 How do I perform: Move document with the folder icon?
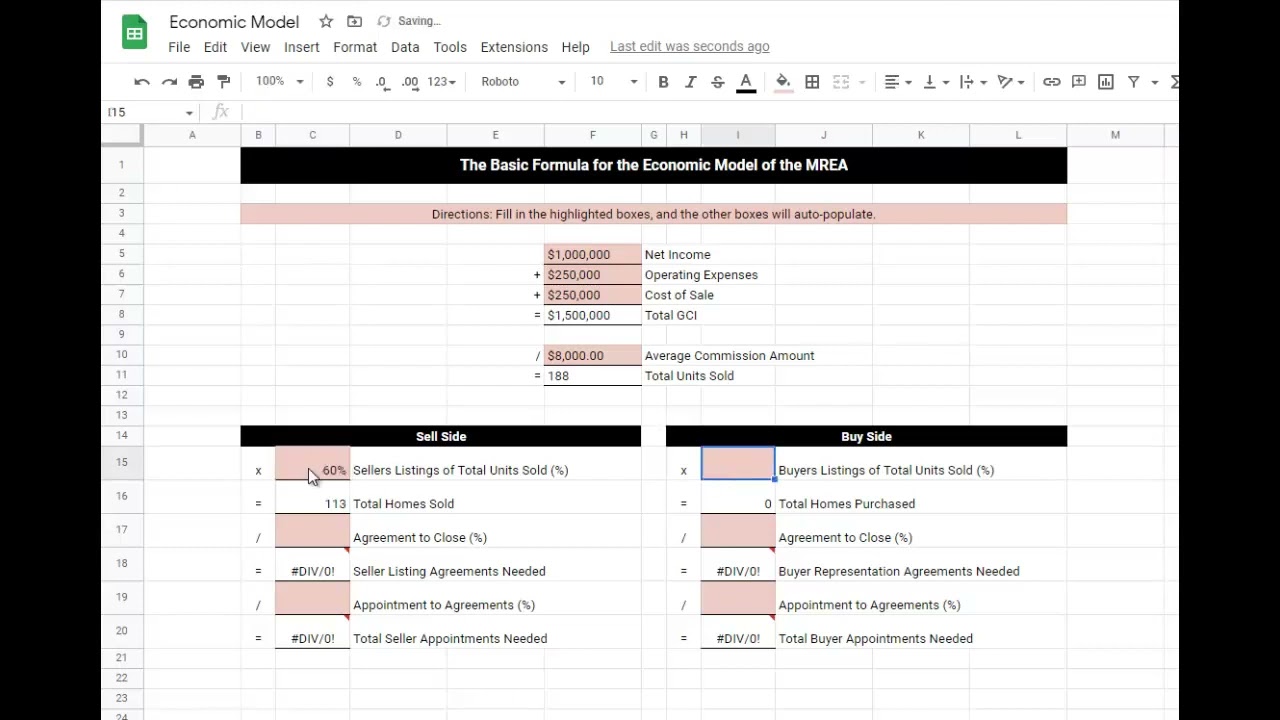tap(354, 21)
